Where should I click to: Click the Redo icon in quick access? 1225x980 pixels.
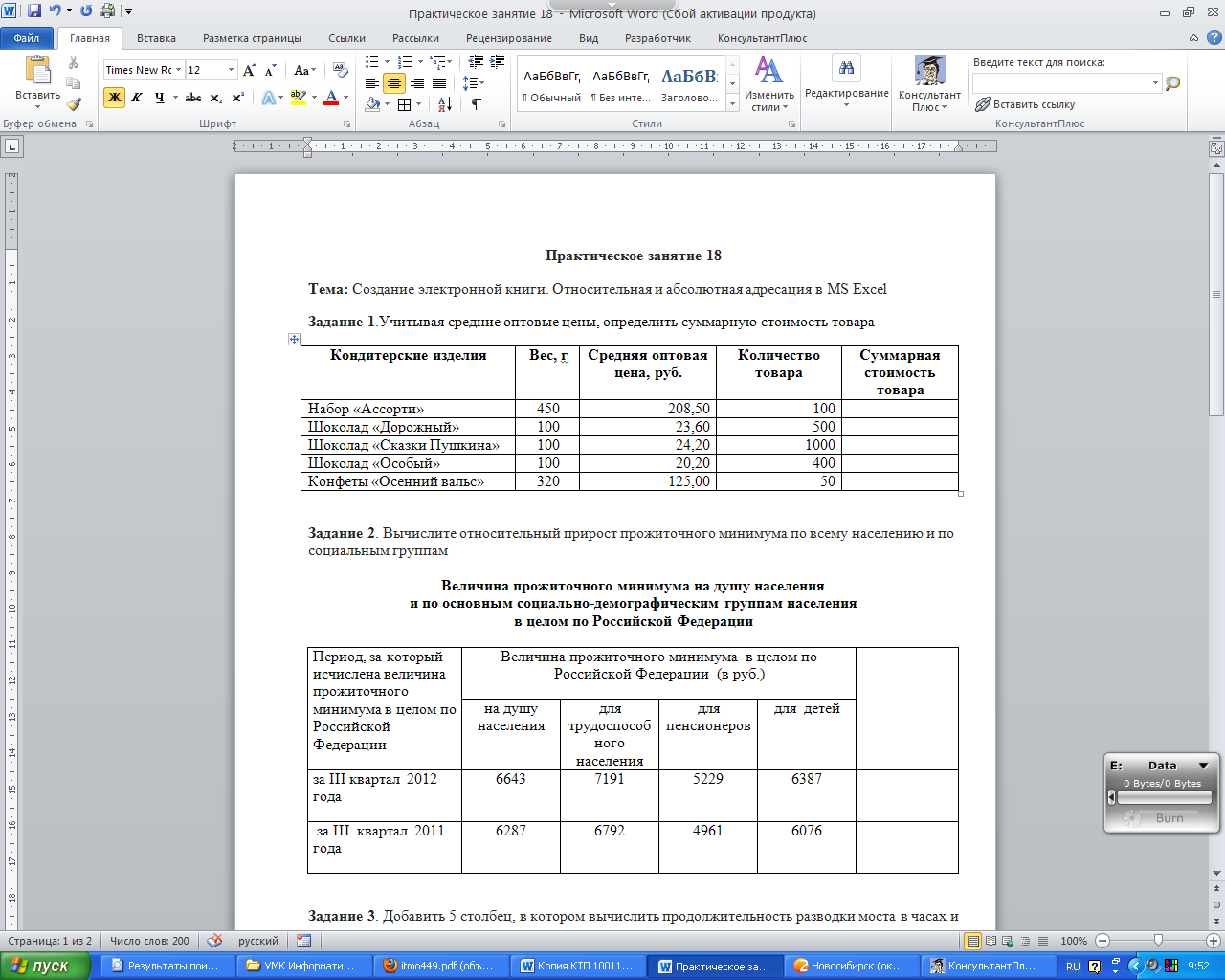tap(86, 12)
